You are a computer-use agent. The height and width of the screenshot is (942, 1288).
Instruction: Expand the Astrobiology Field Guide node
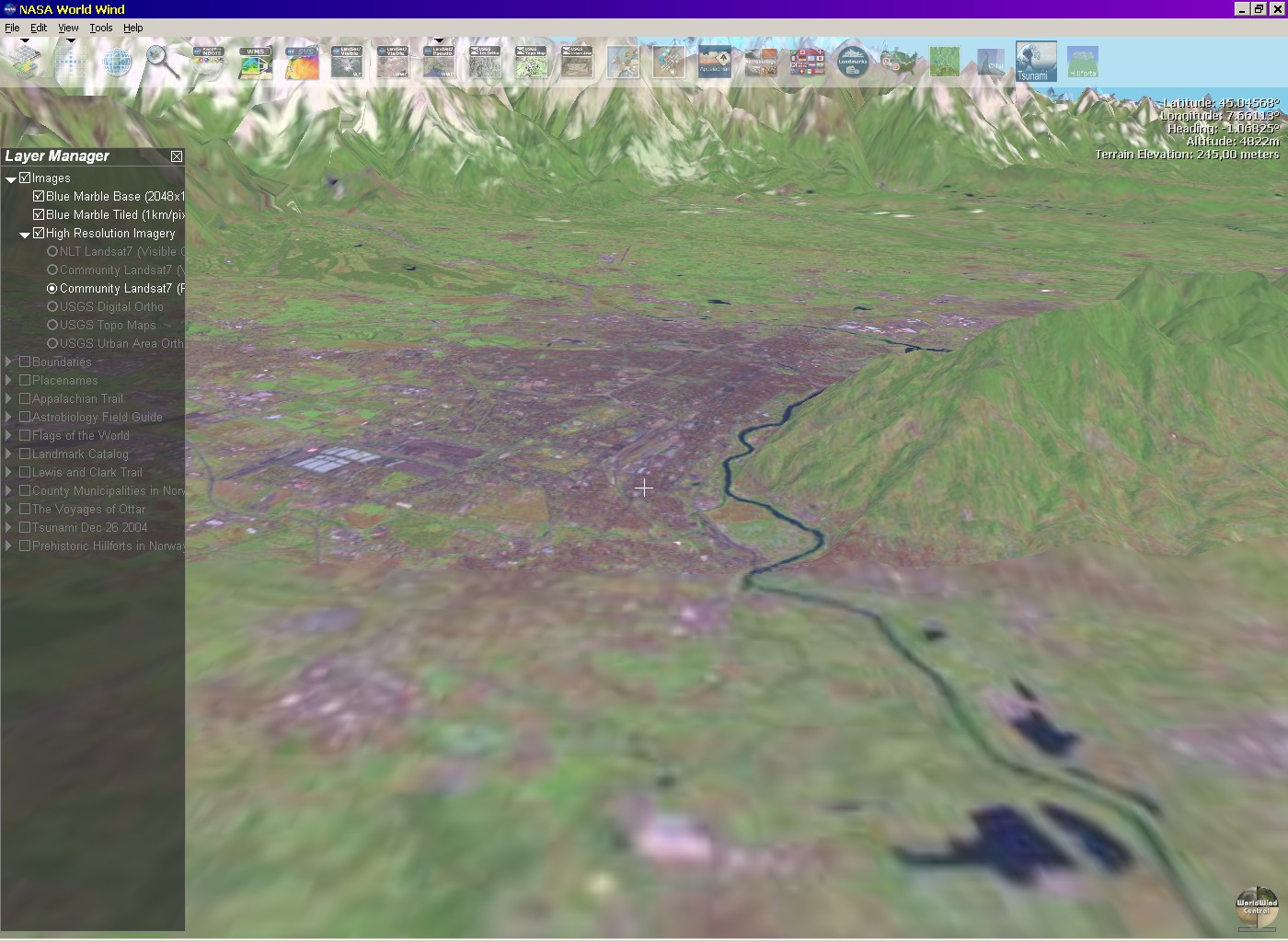pos(9,417)
